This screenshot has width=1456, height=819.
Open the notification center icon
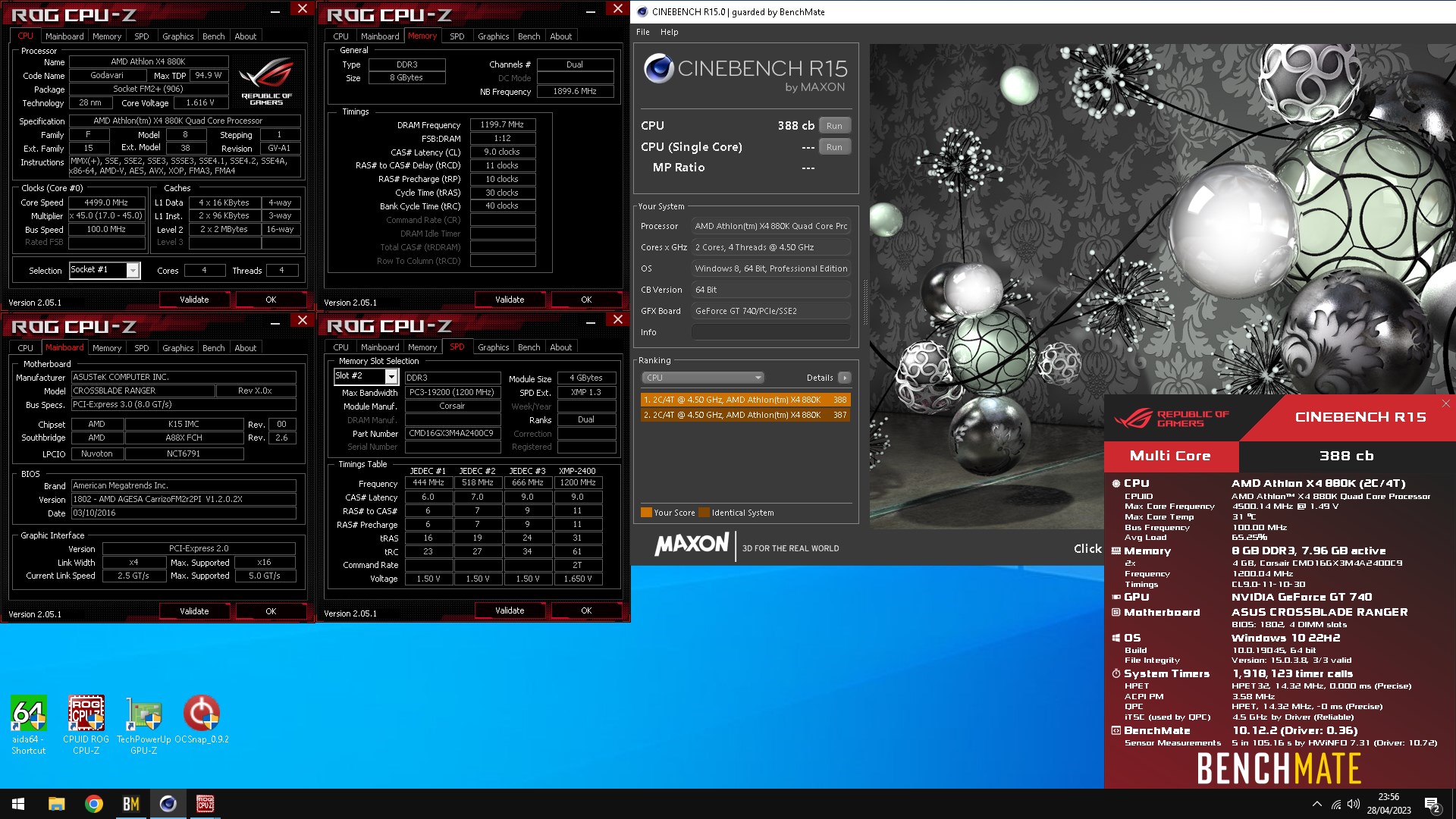[1432, 805]
